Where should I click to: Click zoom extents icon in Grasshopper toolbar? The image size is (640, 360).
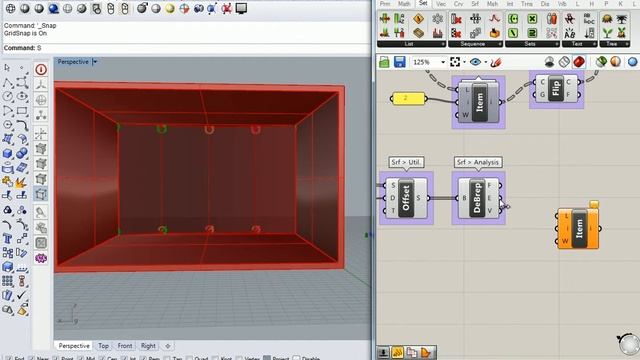click(455, 62)
